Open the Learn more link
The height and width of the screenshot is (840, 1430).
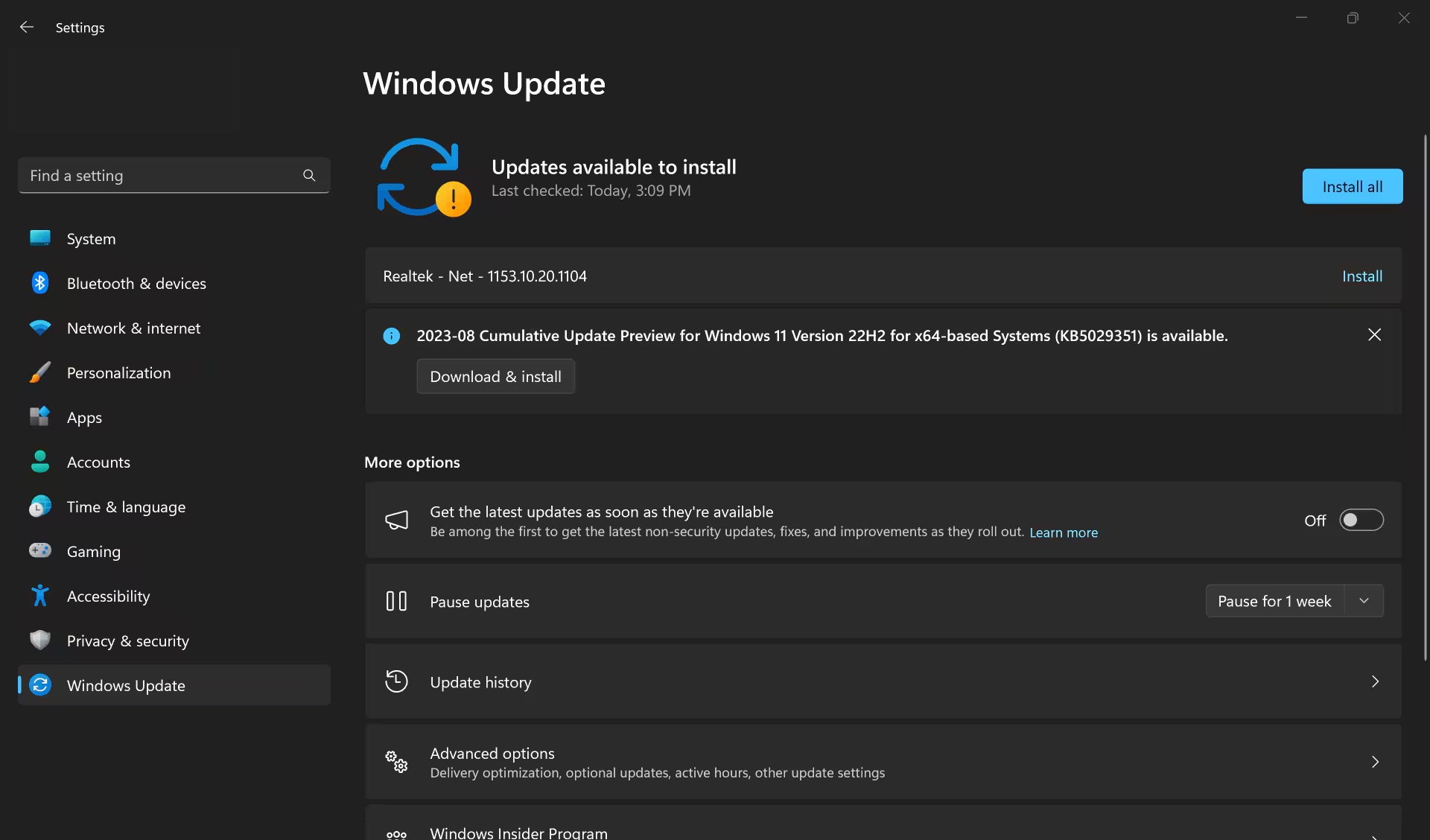pos(1064,532)
